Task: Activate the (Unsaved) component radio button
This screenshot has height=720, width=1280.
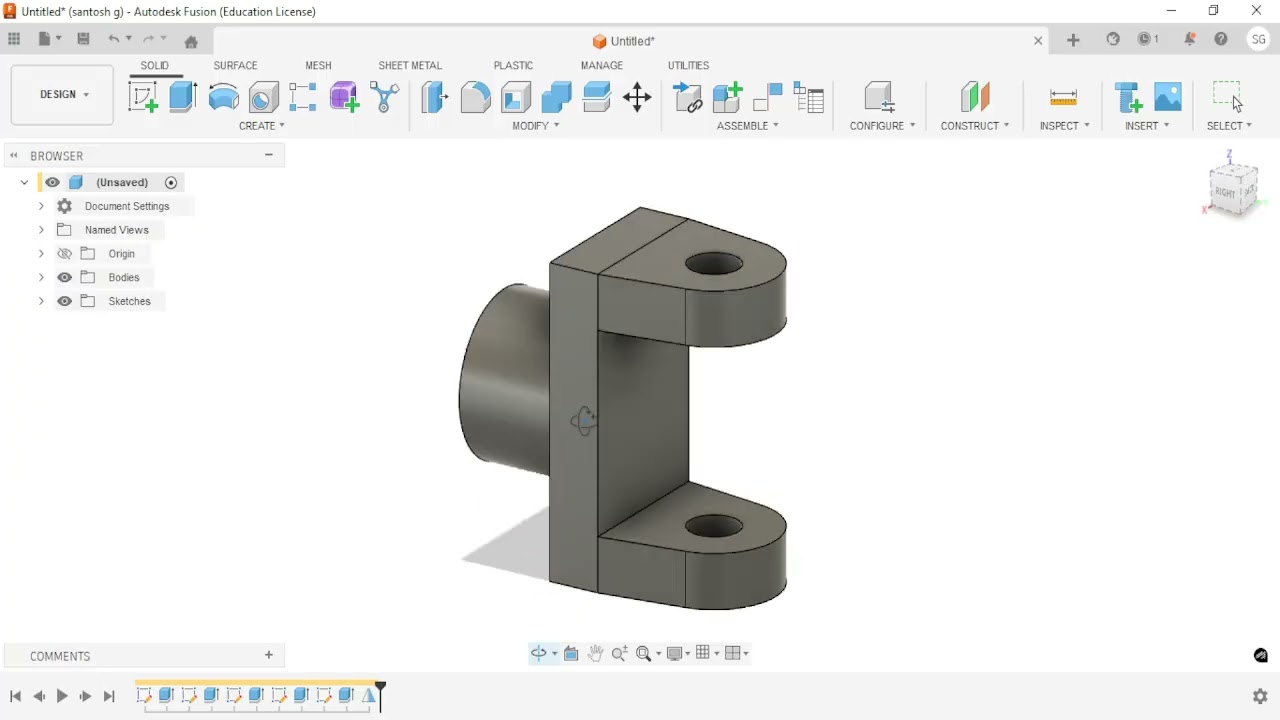Action: coord(171,182)
